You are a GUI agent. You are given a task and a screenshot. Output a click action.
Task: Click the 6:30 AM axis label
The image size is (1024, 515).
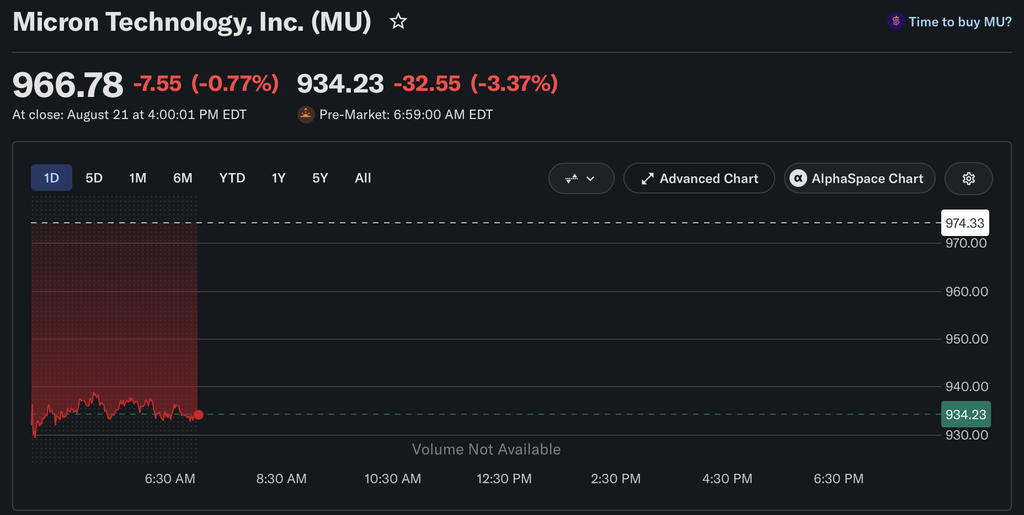click(170, 478)
